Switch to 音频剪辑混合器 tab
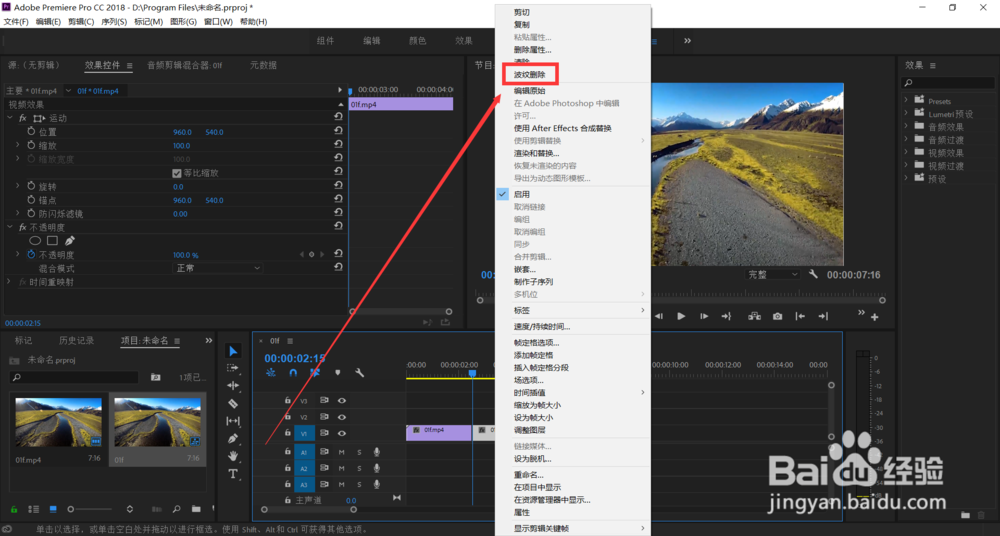The image size is (1000, 536). point(185,65)
